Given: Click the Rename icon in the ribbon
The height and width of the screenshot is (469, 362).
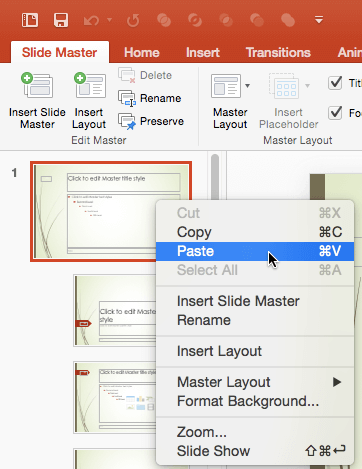Looking at the screenshot, I should point(127,98).
